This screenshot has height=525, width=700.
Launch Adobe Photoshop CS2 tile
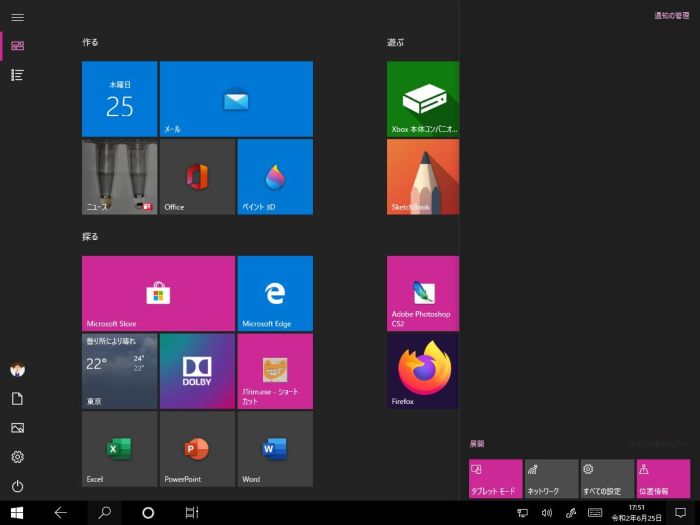point(423,293)
